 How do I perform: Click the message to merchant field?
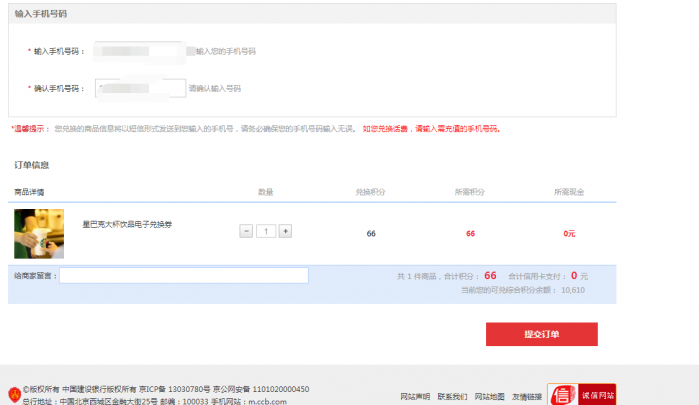point(184,275)
